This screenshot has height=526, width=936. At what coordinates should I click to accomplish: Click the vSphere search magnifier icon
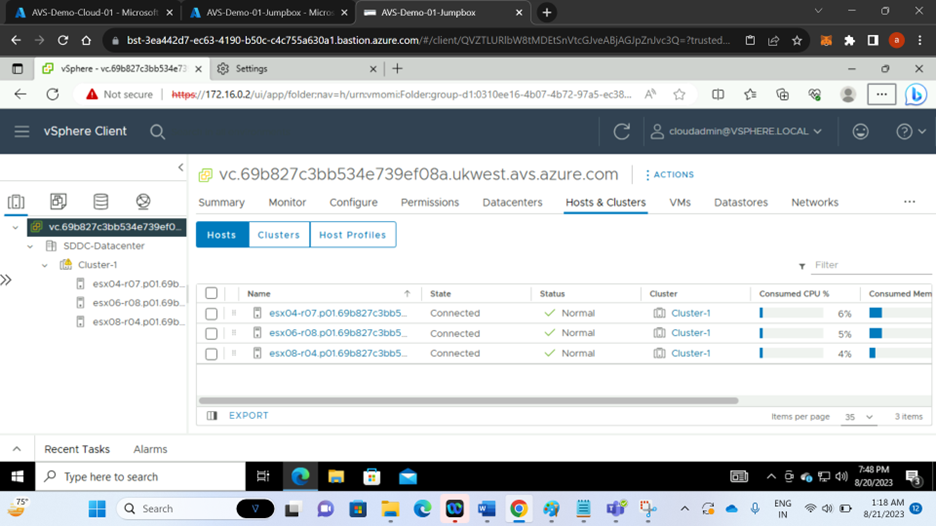pos(158,132)
